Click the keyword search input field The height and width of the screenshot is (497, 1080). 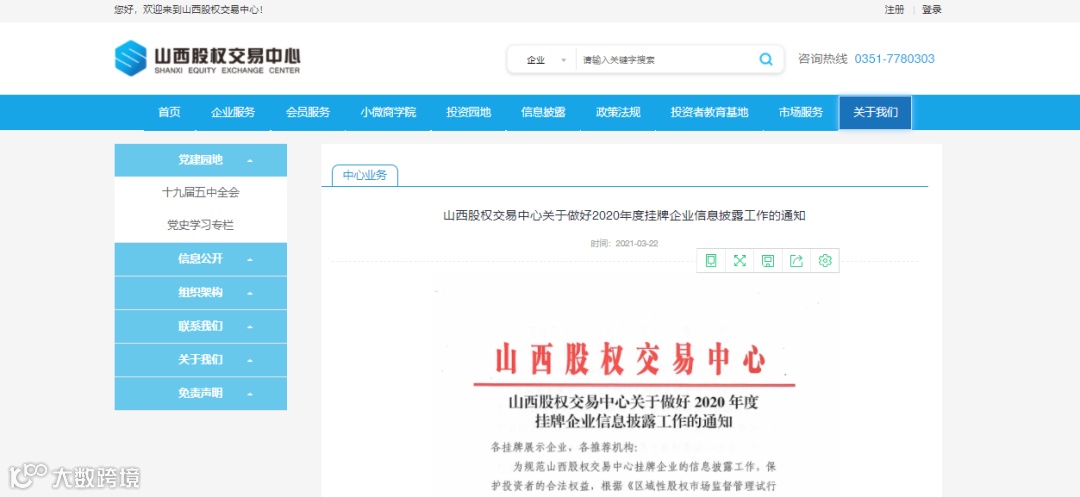click(x=665, y=60)
